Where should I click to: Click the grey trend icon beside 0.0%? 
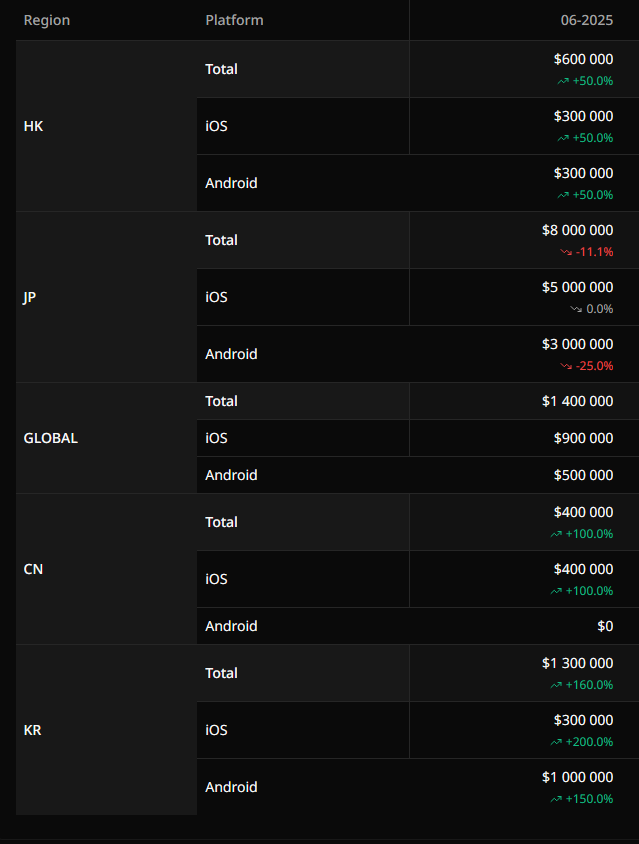click(x=576, y=309)
